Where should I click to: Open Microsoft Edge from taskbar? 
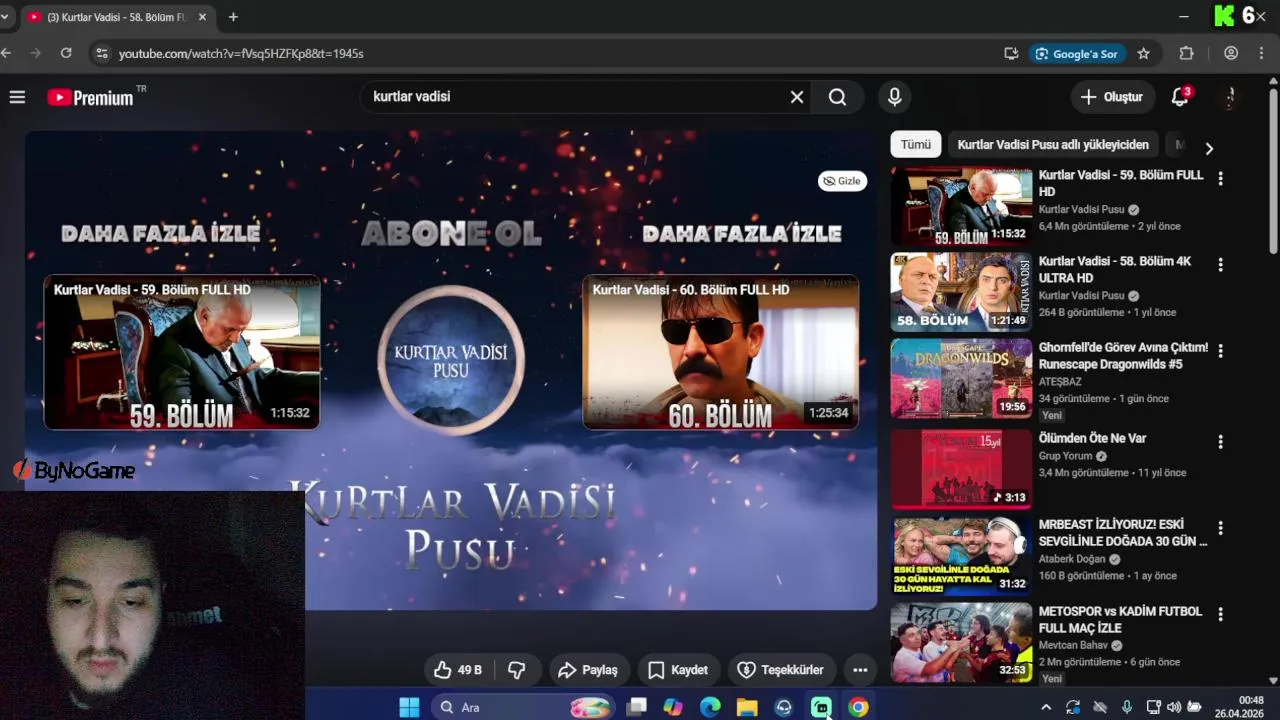tap(710, 707)
